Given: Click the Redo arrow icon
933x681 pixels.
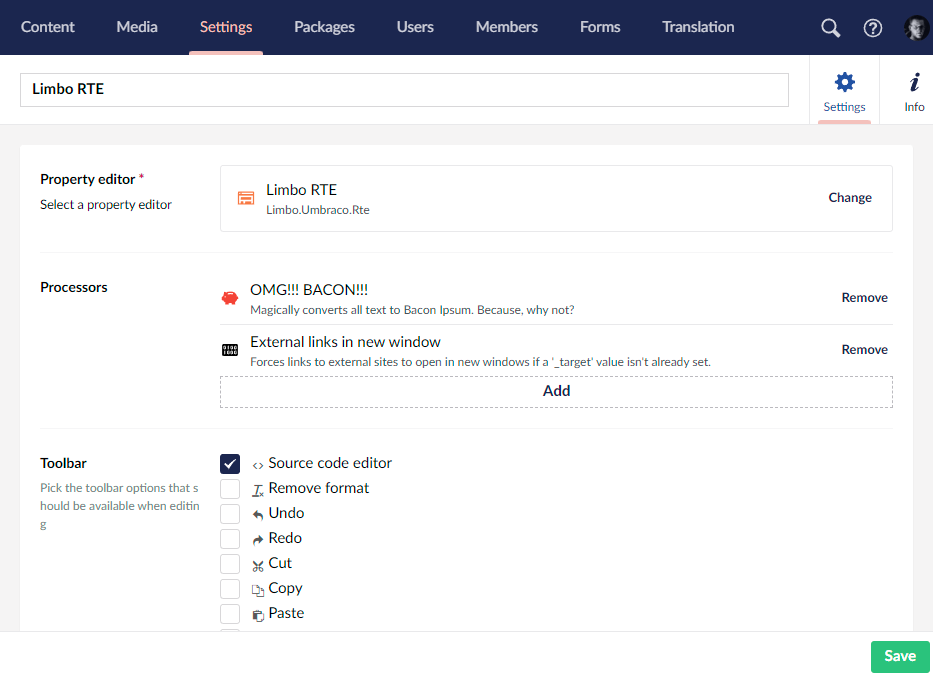Looking at the screenshot, I should click(x=258, y=540).
